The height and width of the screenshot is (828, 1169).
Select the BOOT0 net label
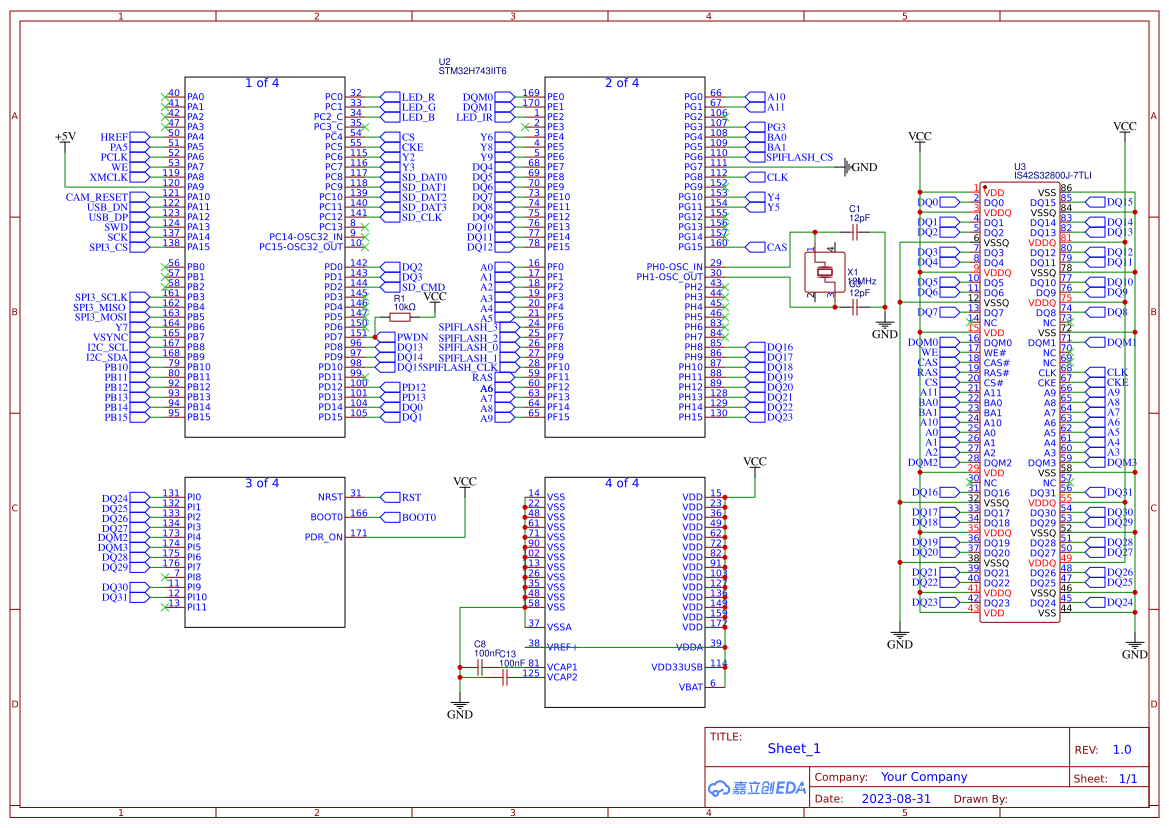click(417, 517)
